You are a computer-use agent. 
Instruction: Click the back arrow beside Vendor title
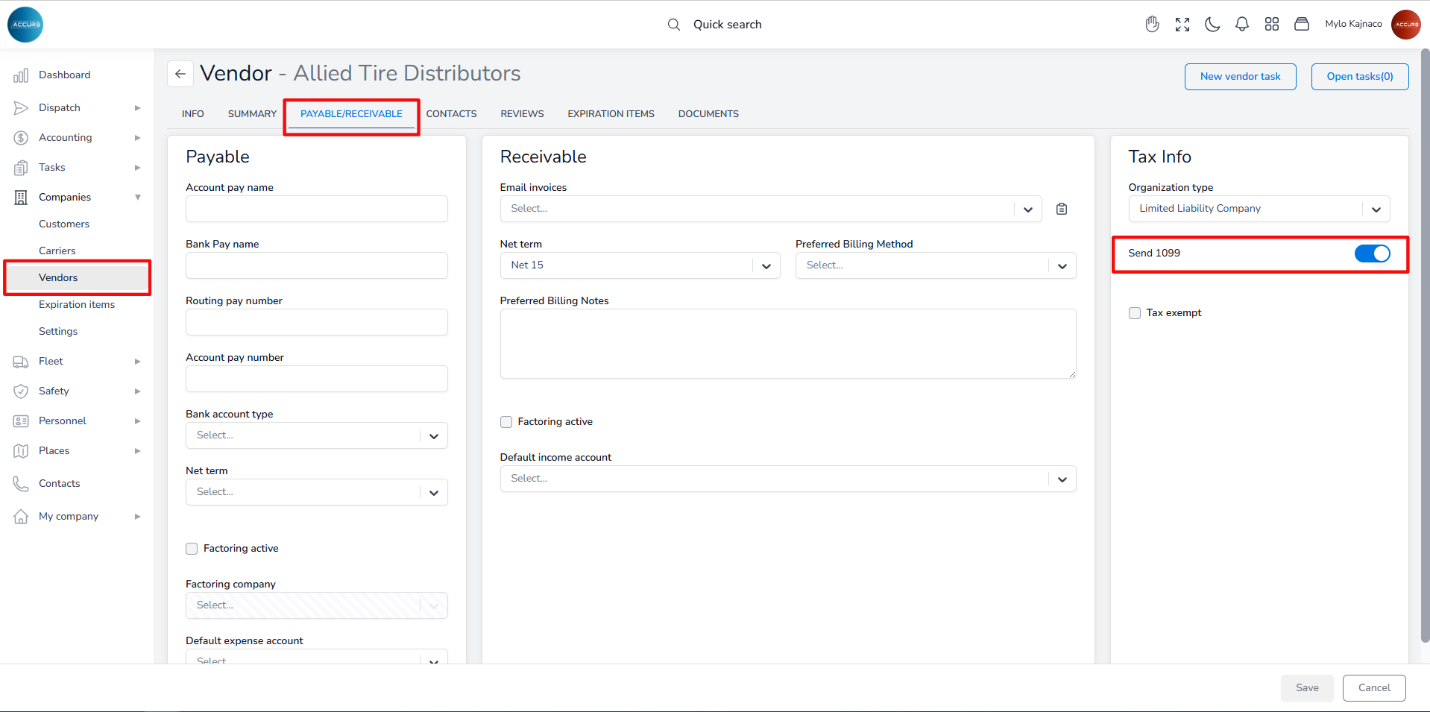(180, 74)
